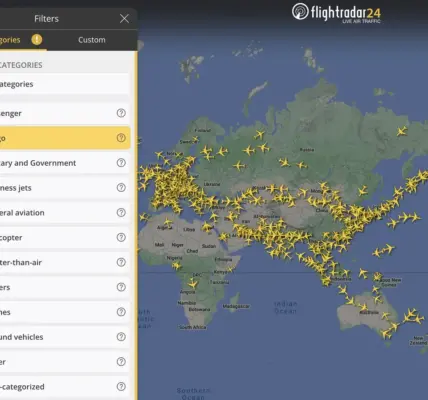
Task: Click the Libya map label
Action: [x=189, y=229]
